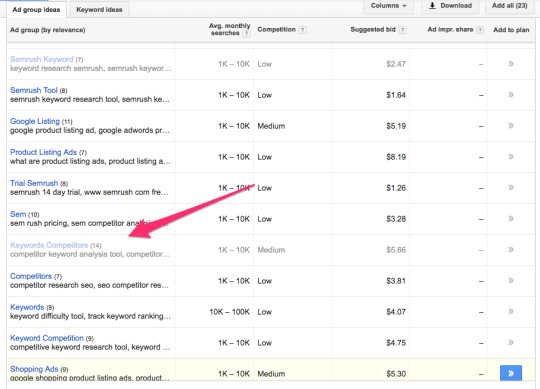Open the Columns dropdown
The width and height of the screenshot is (540, 389).
(x=388, y=6)
